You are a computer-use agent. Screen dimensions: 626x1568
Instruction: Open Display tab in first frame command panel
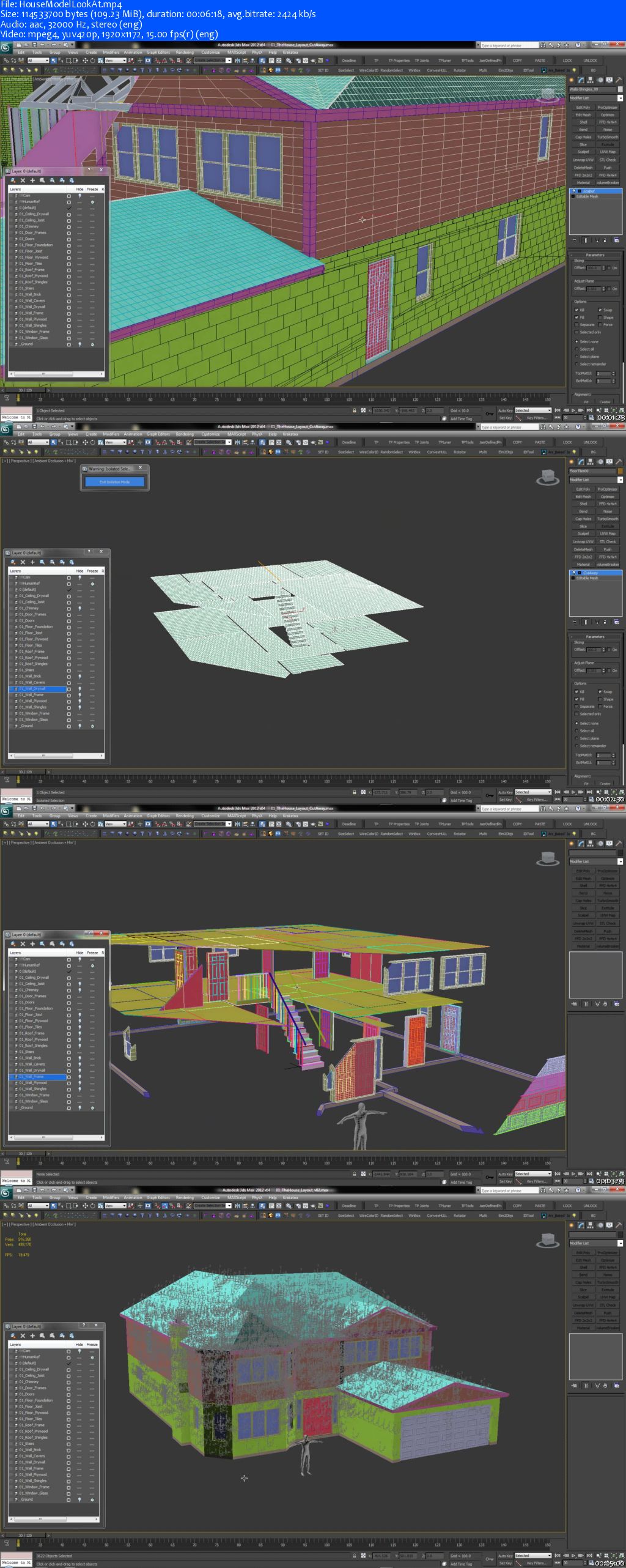[x=609, y=80]
